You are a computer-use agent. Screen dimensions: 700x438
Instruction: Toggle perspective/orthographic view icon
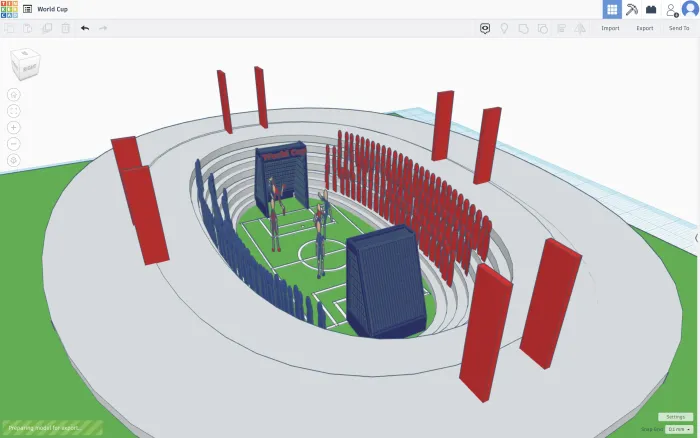pyautogui.click(x=14, y=160)
